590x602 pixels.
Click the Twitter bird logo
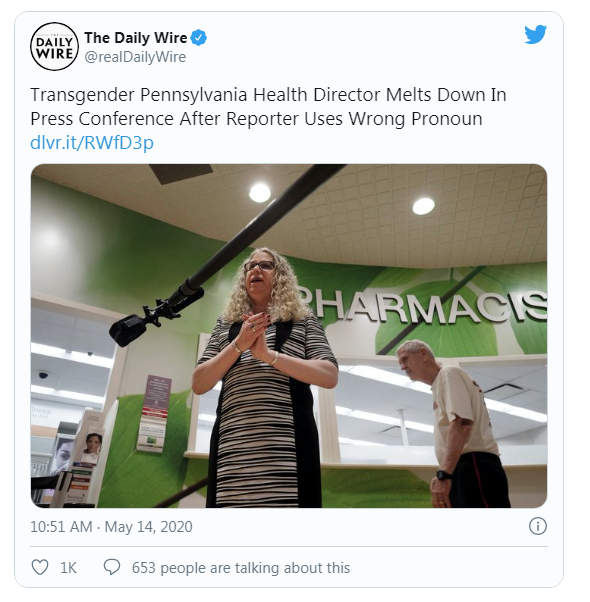click(535, 35)
